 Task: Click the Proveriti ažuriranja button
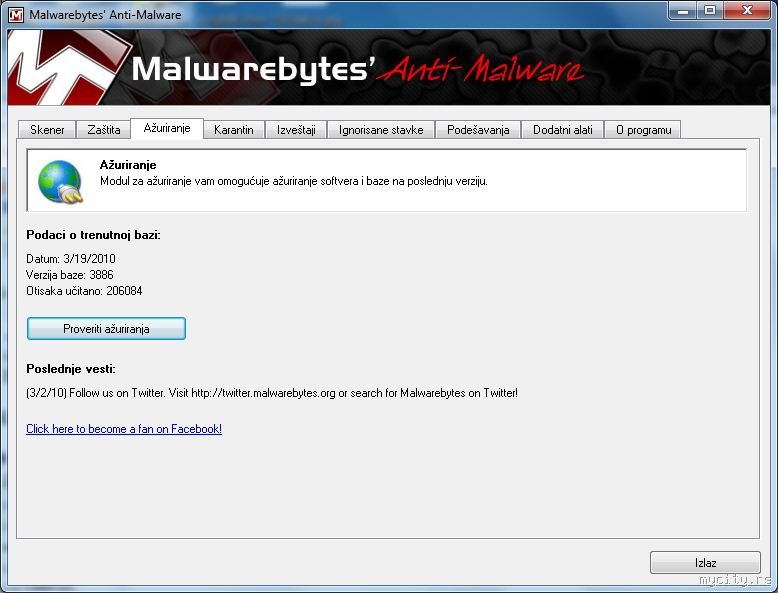pos(106,329)
